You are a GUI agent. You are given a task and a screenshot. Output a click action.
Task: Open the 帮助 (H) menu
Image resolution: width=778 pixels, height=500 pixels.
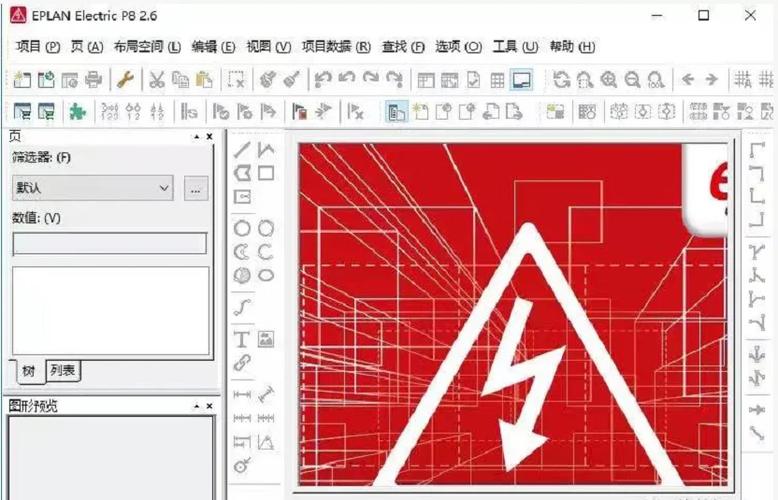tap(572, 47)
